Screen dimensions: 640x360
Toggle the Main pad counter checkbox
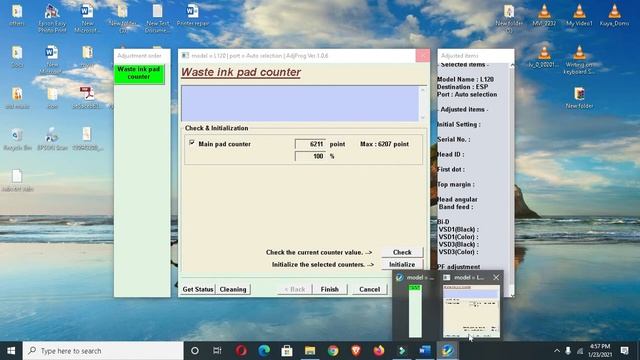(192, 143)
